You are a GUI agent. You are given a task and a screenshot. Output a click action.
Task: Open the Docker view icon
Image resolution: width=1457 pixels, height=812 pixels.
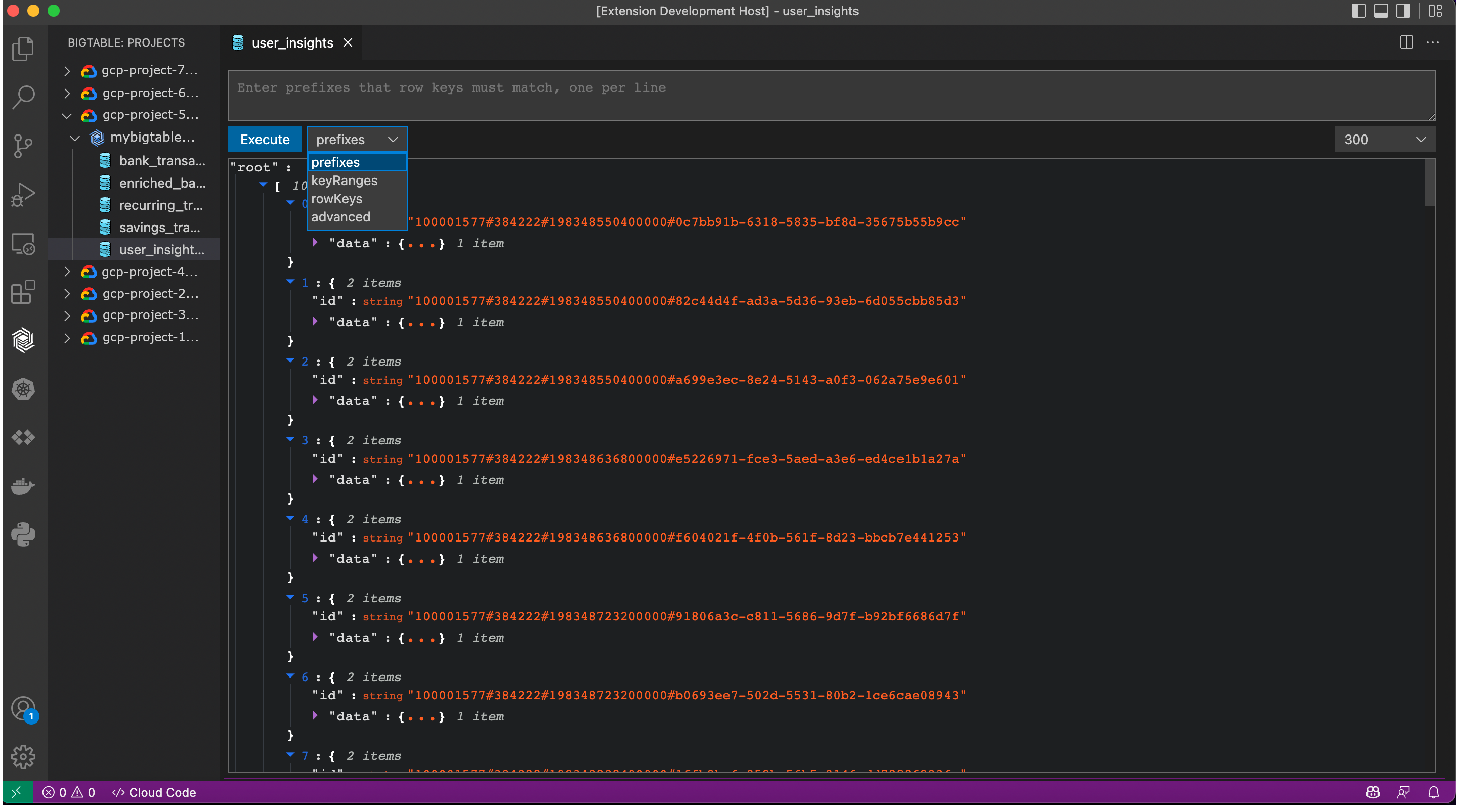(23, 486)
